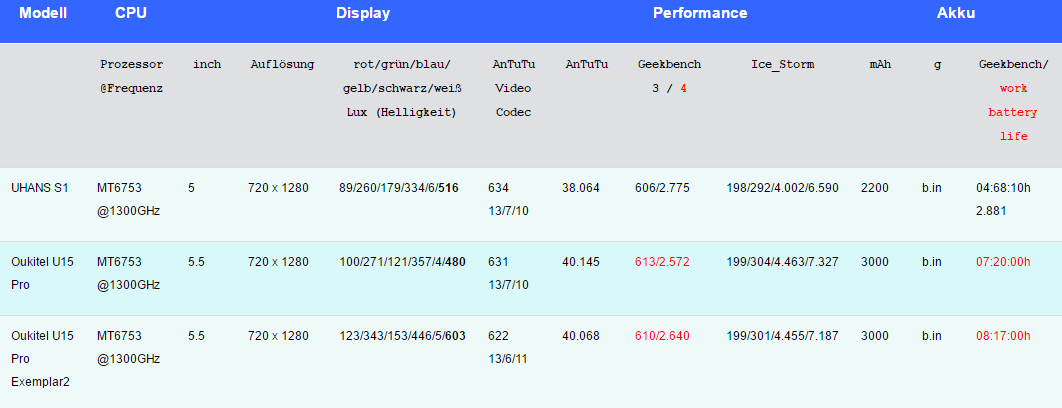This screenshot has height=408, width=1062.
Task: Click MT6753 @1300GHz in the Exemplar2 row
Action: [x=129, y=347]
